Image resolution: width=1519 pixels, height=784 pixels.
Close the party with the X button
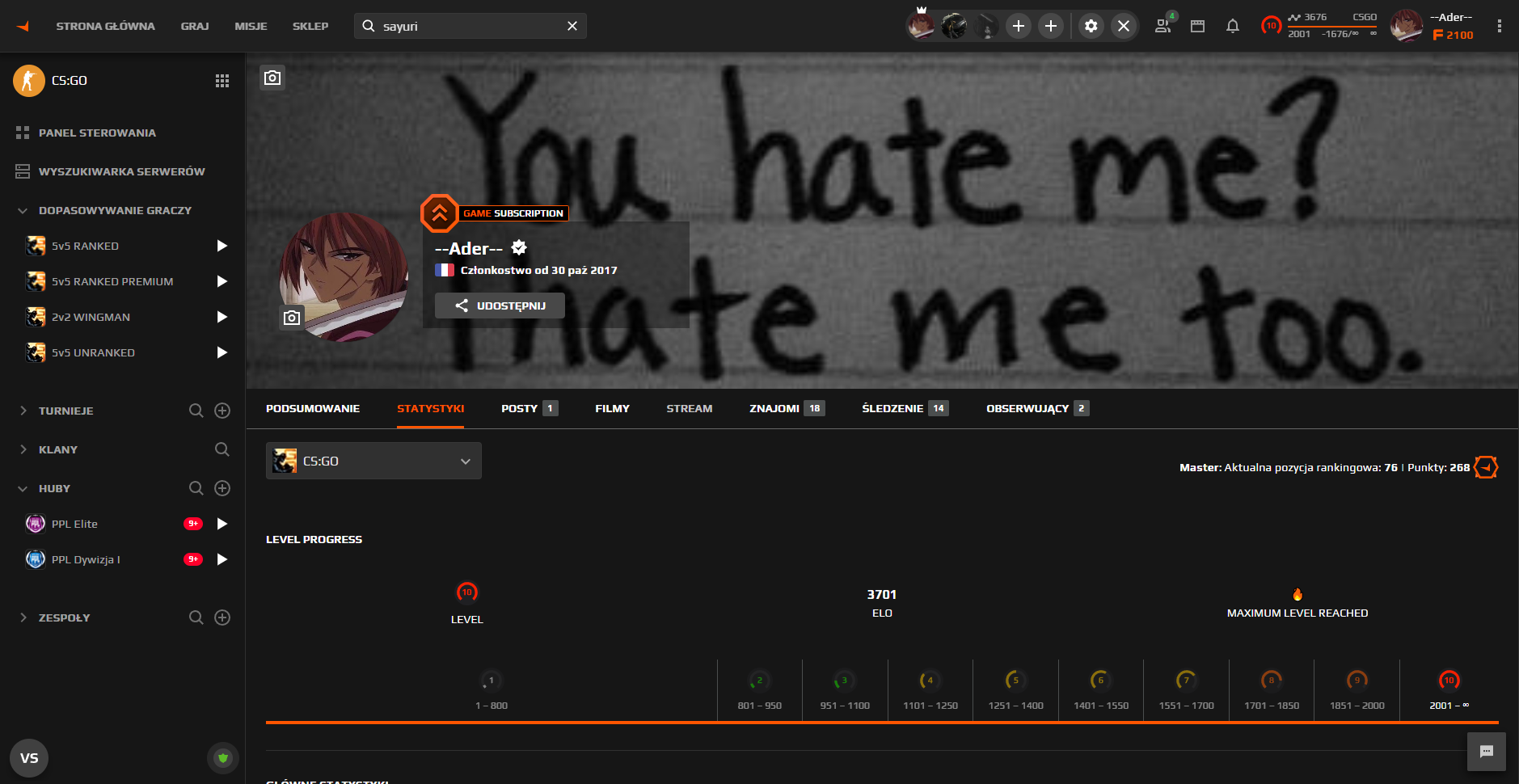[1124, 26]
